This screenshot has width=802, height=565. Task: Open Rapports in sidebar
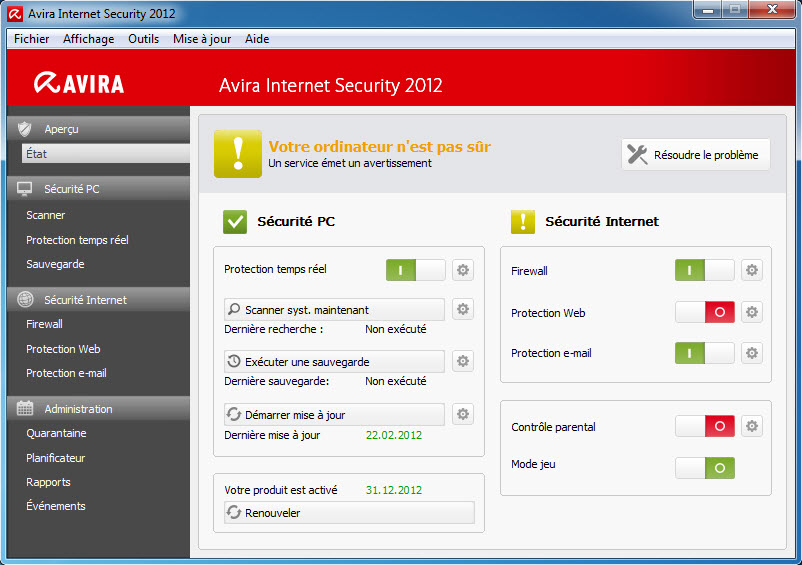[49, 482]
